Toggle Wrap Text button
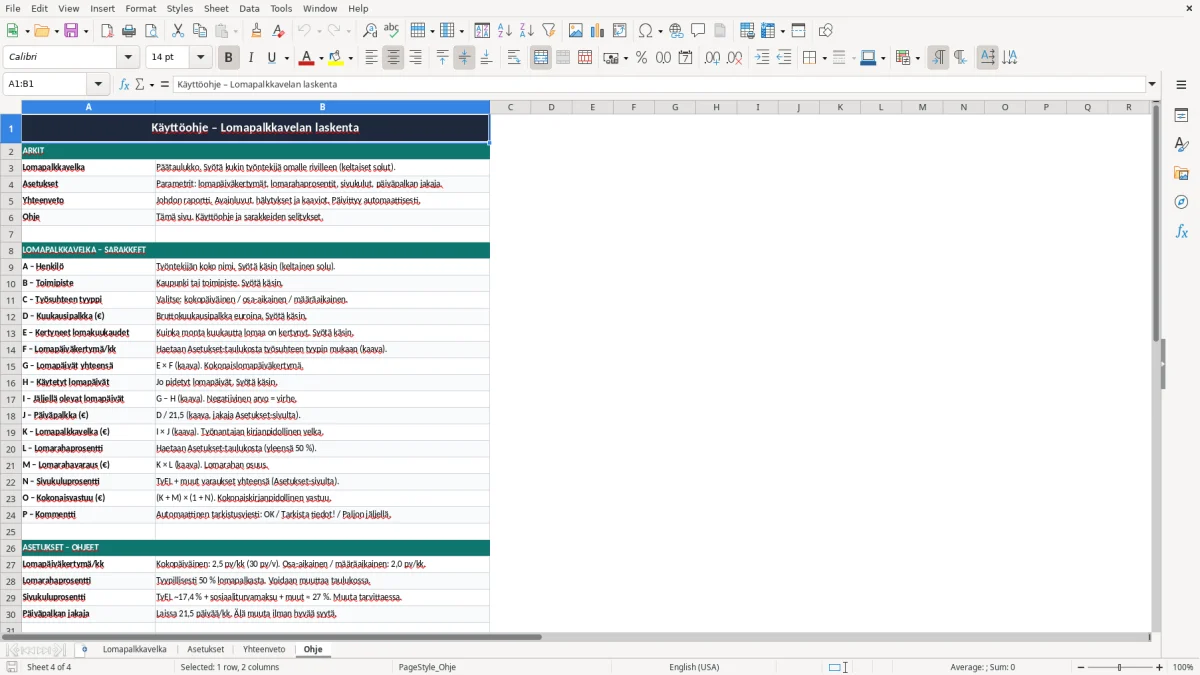 (x=514, y=58)
